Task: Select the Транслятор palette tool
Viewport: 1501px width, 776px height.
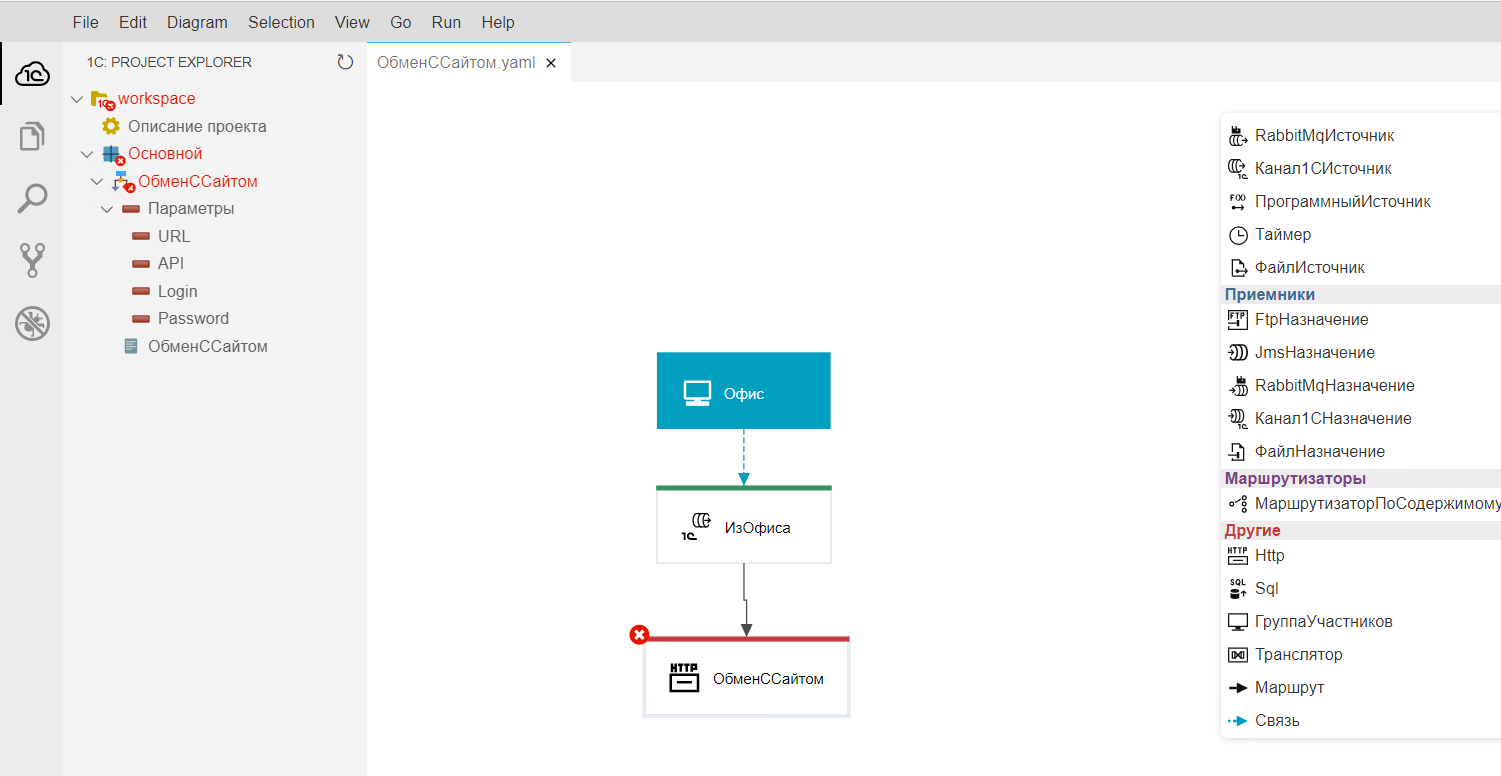Action: coord(1298,655)
